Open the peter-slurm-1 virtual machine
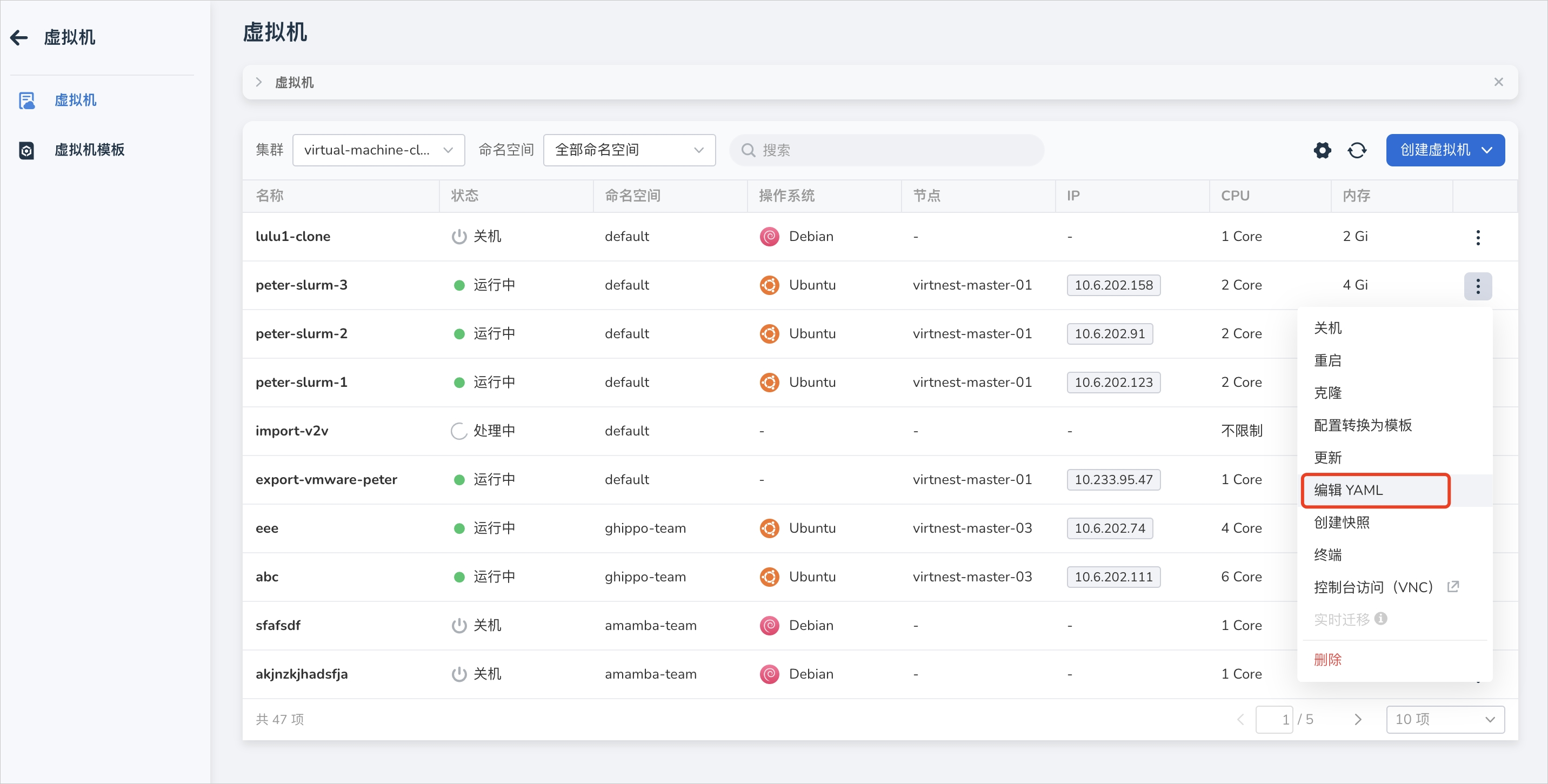The width and height of the screenshot is (1548, 784). [301, 383]
